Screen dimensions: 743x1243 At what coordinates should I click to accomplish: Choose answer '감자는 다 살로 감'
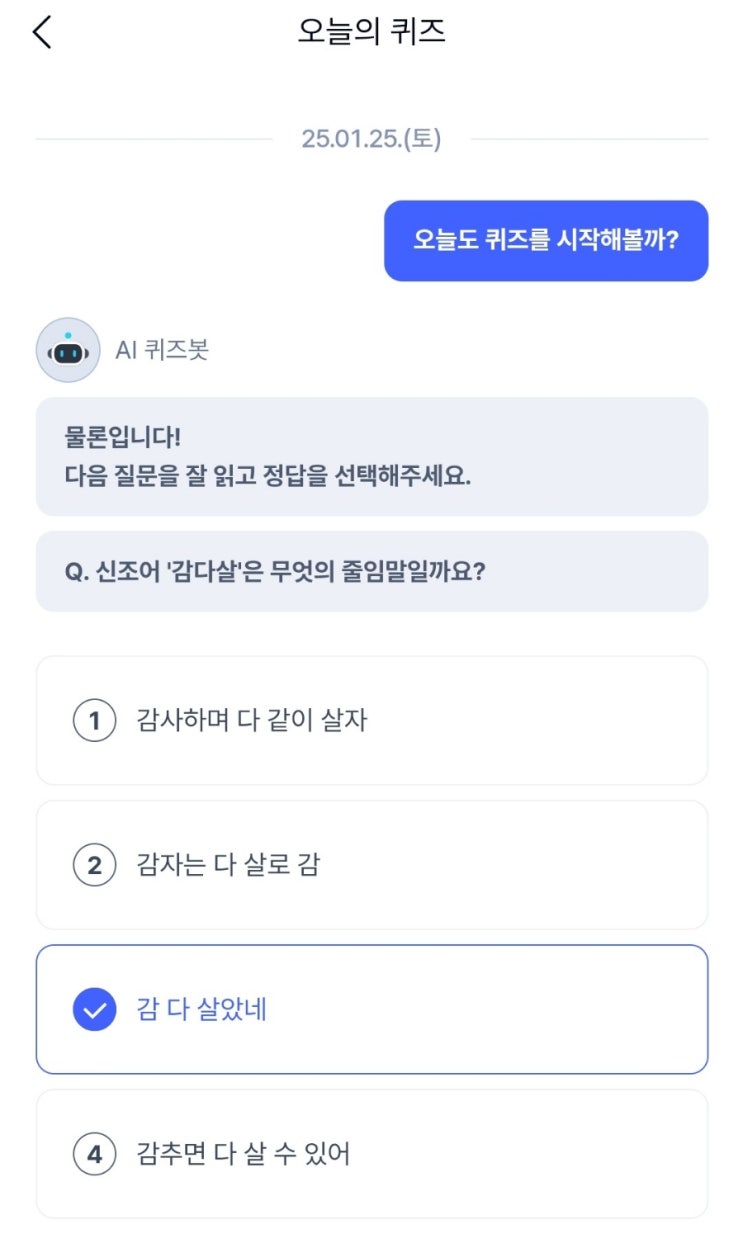point(228,865)
